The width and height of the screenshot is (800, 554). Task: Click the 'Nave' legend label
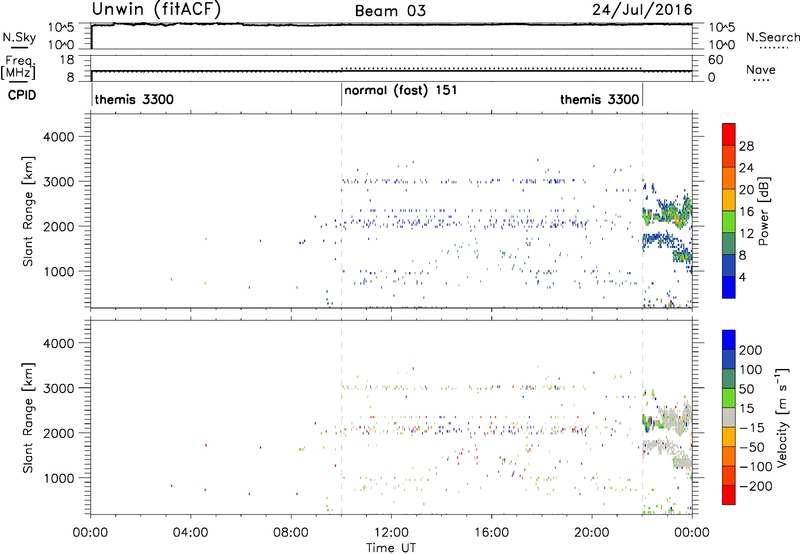[761, 70]
